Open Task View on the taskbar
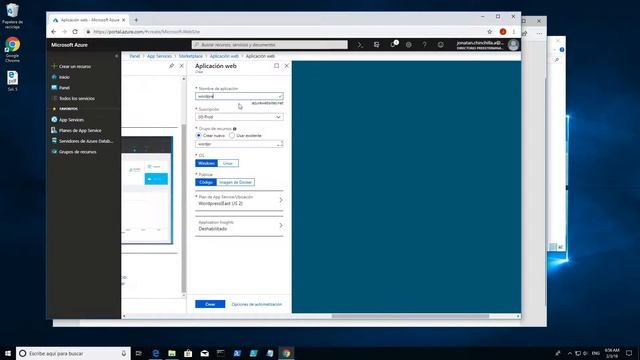The height and width of the screenshot is (360, 640). [x=139, y=353]
